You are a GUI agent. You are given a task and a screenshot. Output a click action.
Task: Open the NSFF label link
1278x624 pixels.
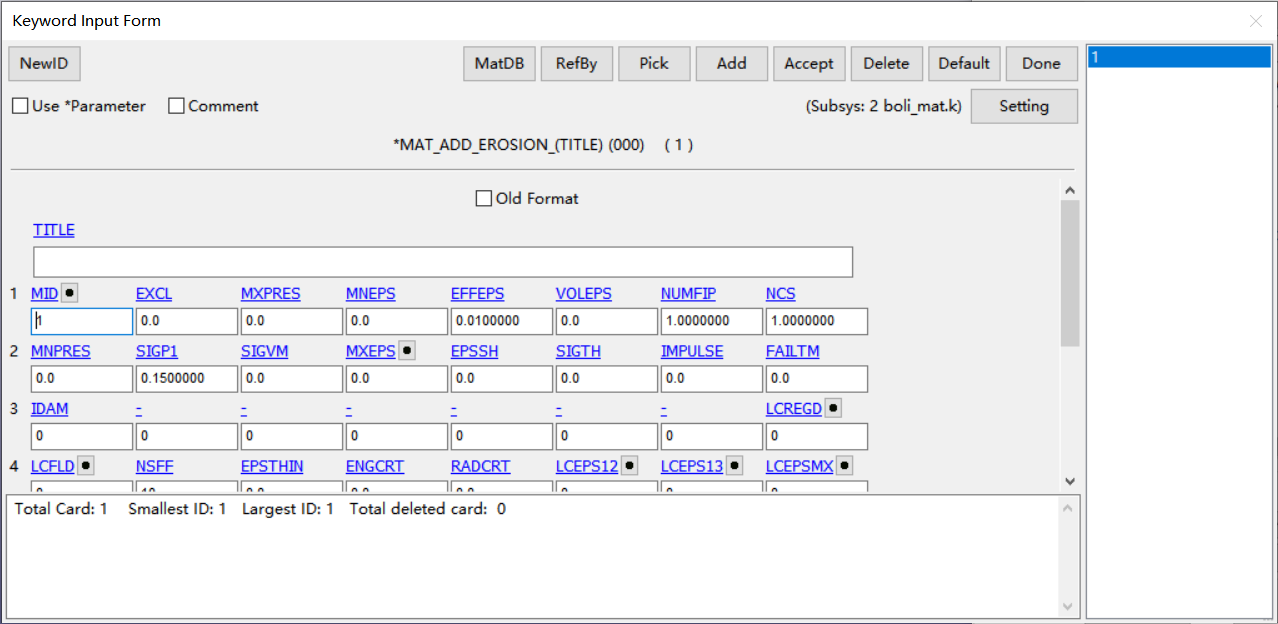[x=153, y=467]
